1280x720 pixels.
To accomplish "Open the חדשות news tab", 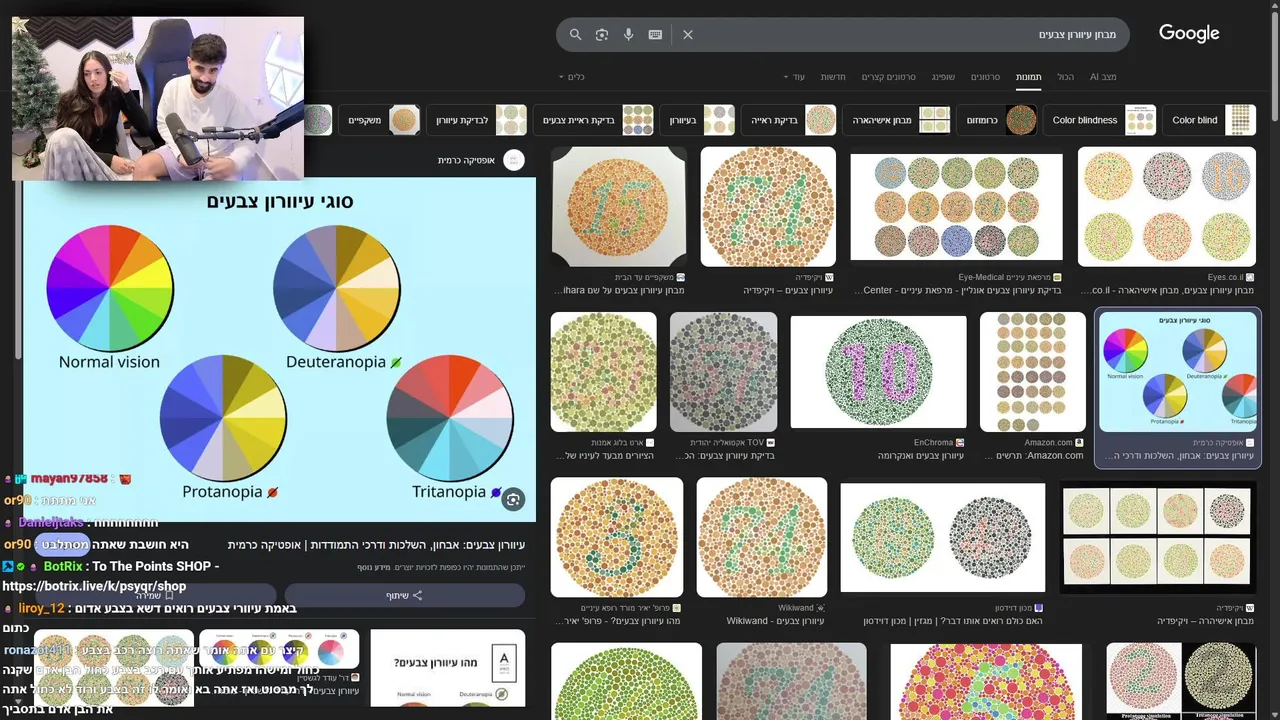I will point(833,77).
